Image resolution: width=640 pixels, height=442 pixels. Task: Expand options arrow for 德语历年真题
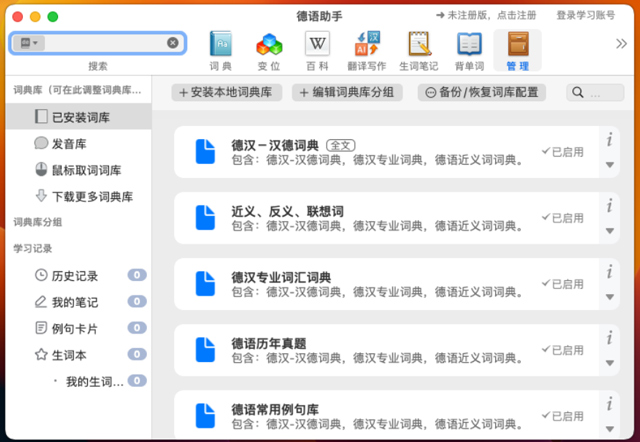pos(610,363)
